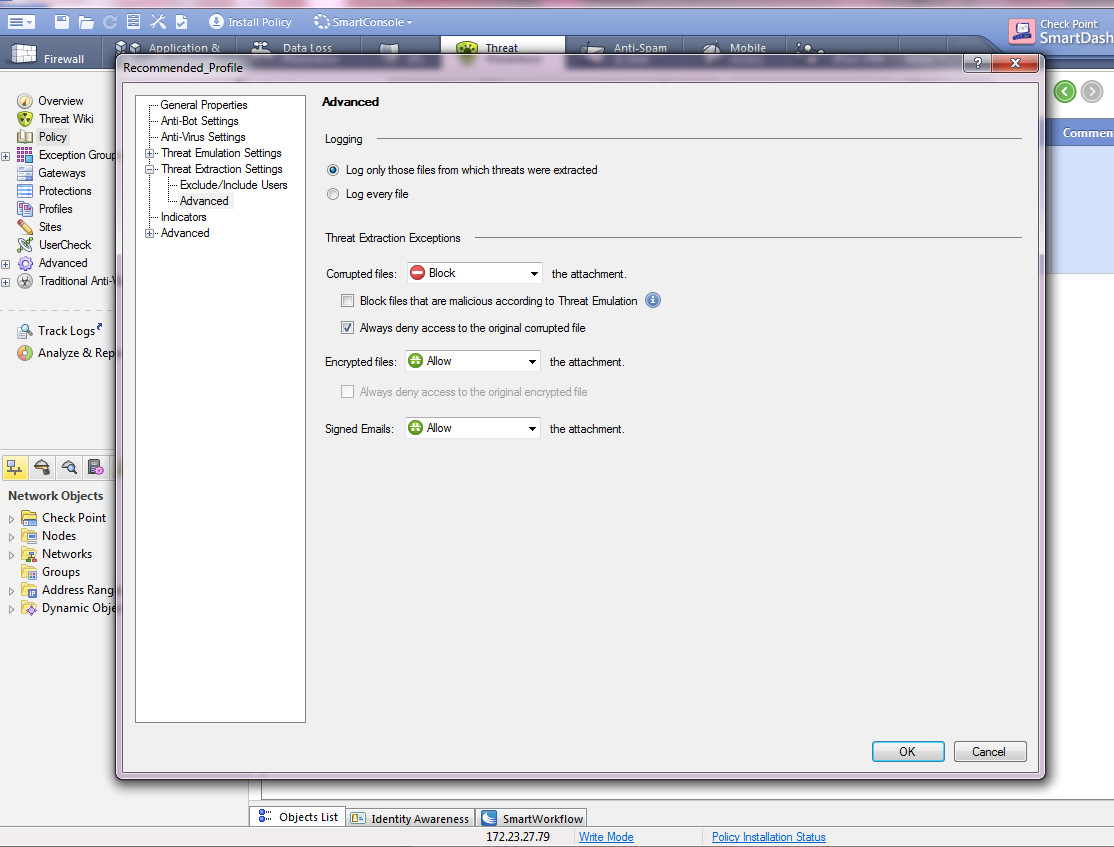Click the Write Mode link
Viewport: 1114px width, 847px height.
(606, 837)
